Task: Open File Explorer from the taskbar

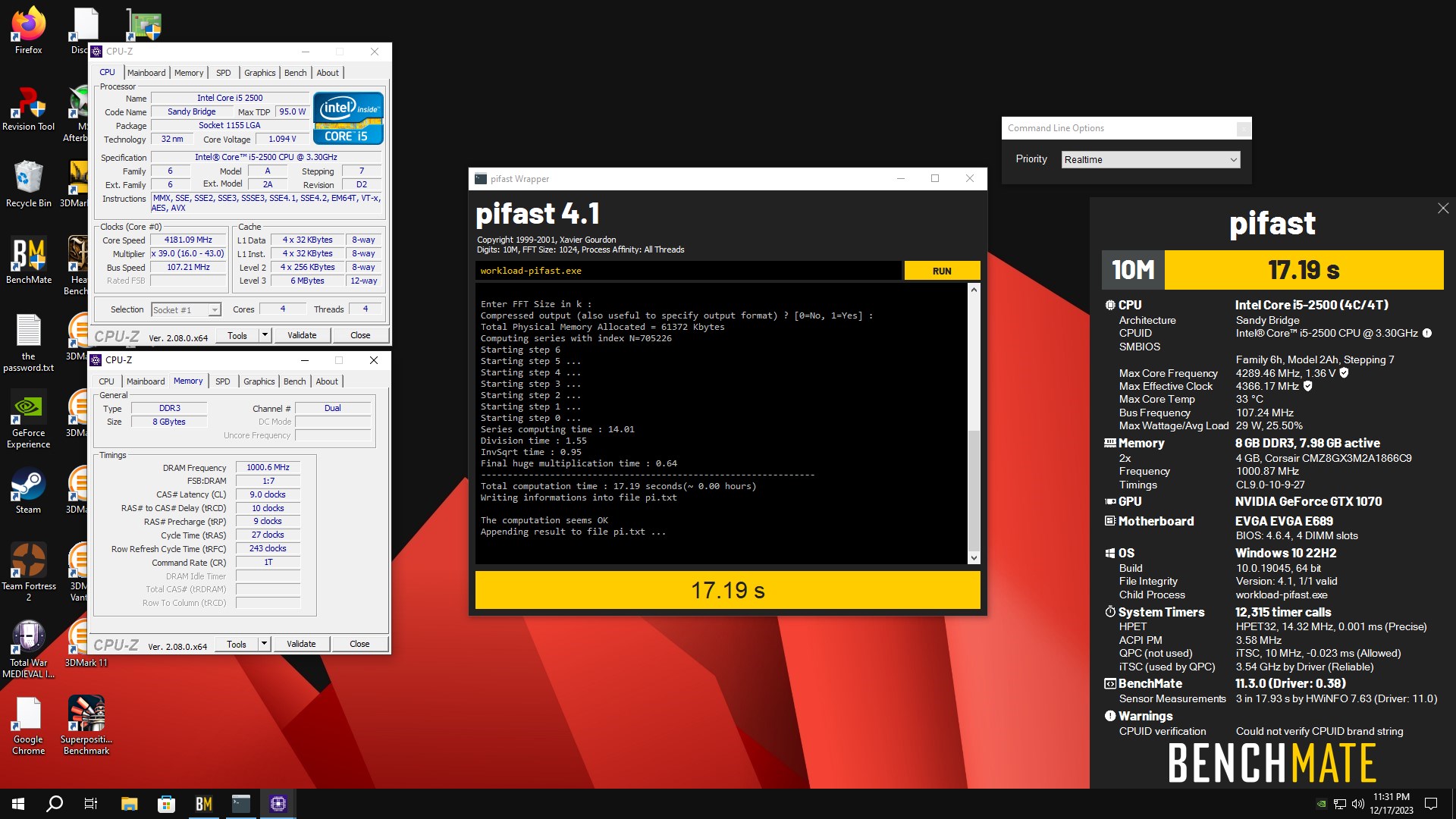Action: [129, 804]
